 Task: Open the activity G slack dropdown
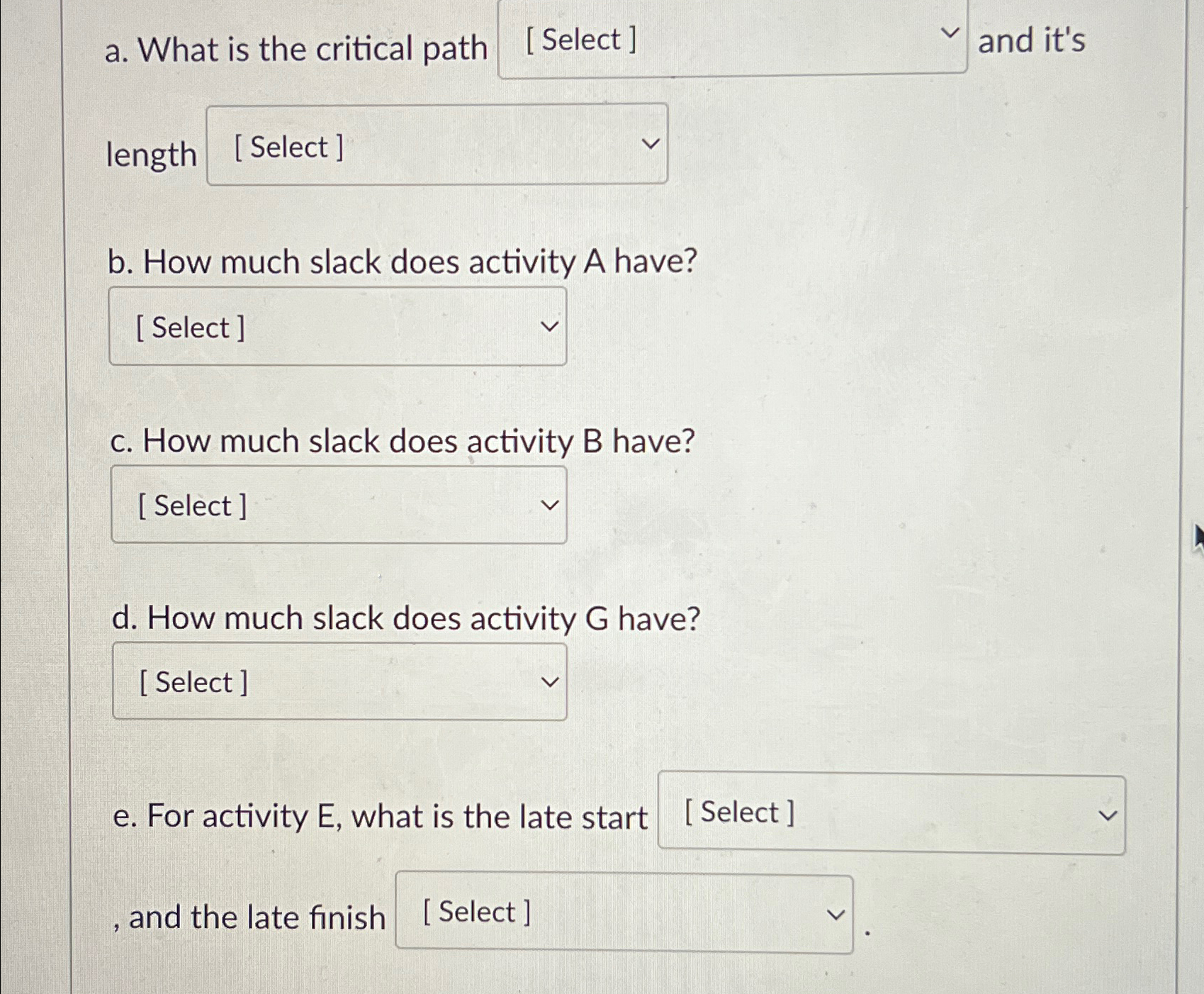338,681
